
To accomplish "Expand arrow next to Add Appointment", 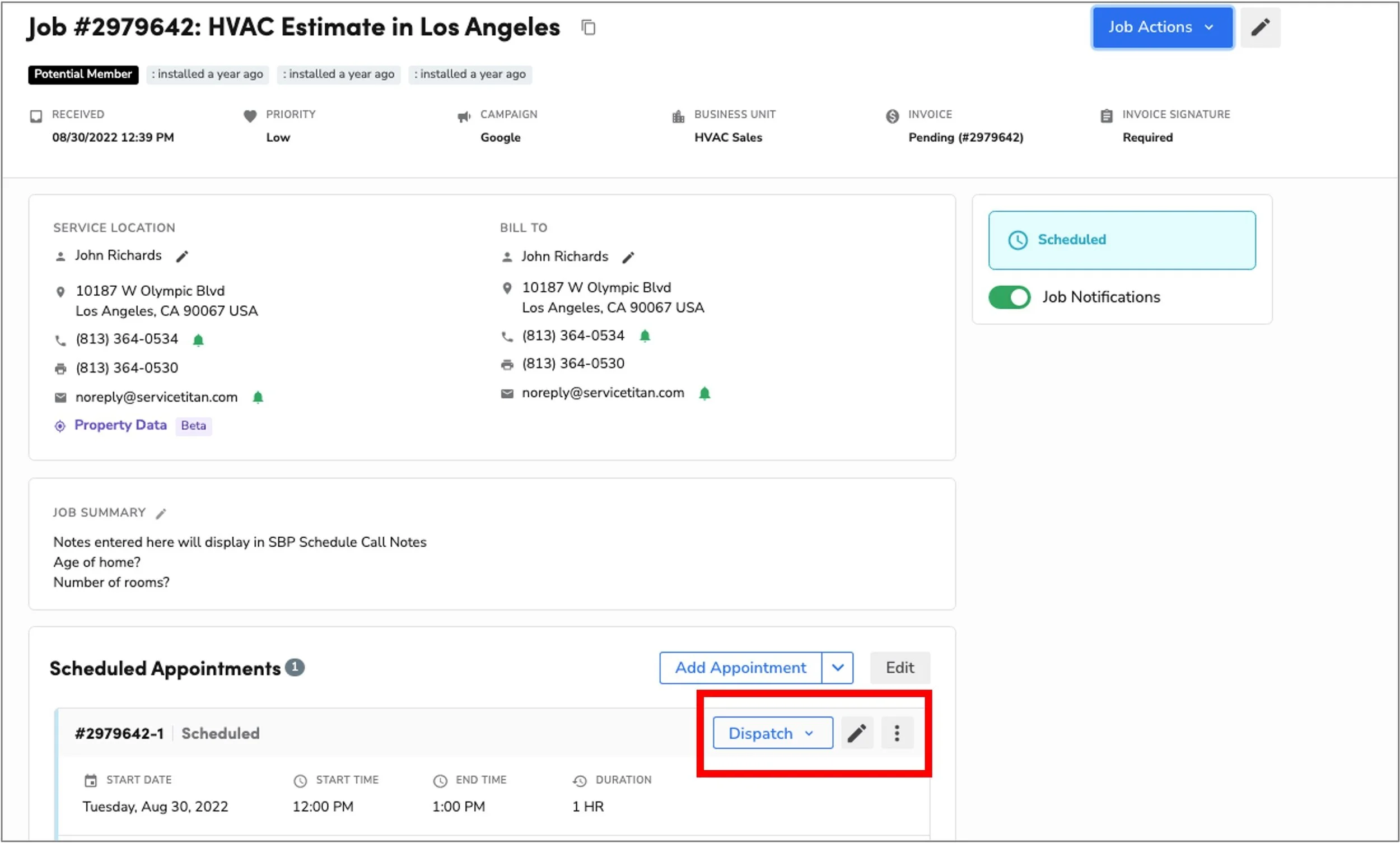I will [x=837, y=668].
